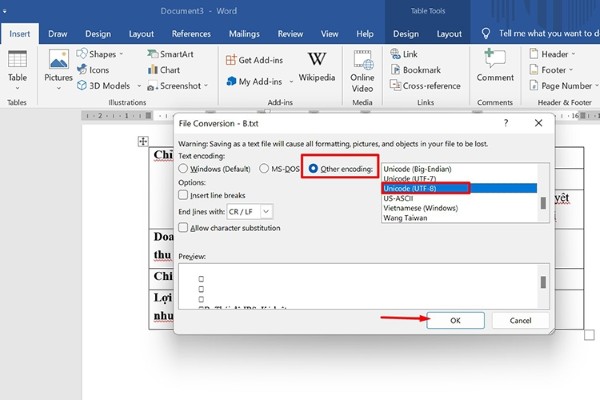Open Get Add-ins

pyautogui.click(x=254, y=60)
